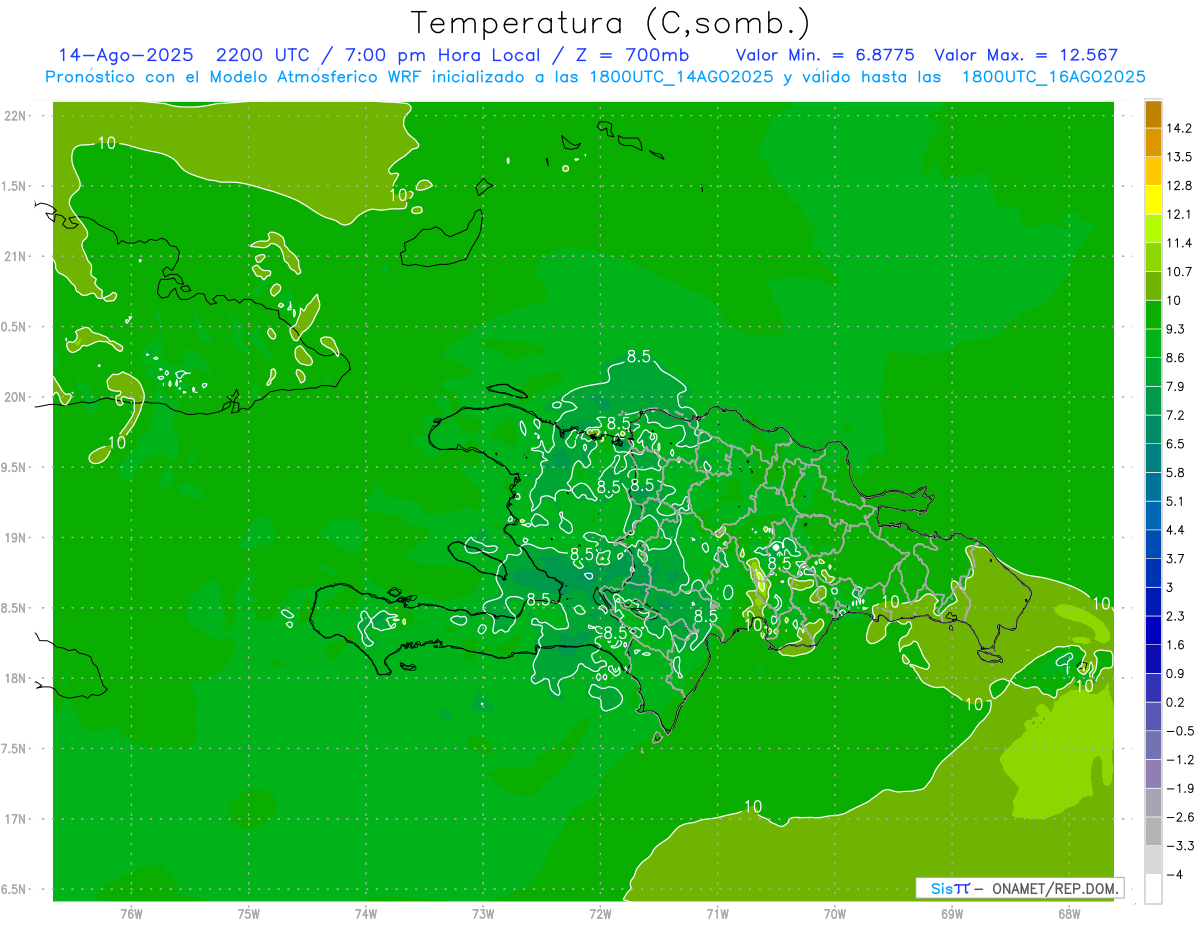Click the "Valor Min. = 6.8775" text
This screenshot has width=1200, height=927.
(x=824, y=56)
